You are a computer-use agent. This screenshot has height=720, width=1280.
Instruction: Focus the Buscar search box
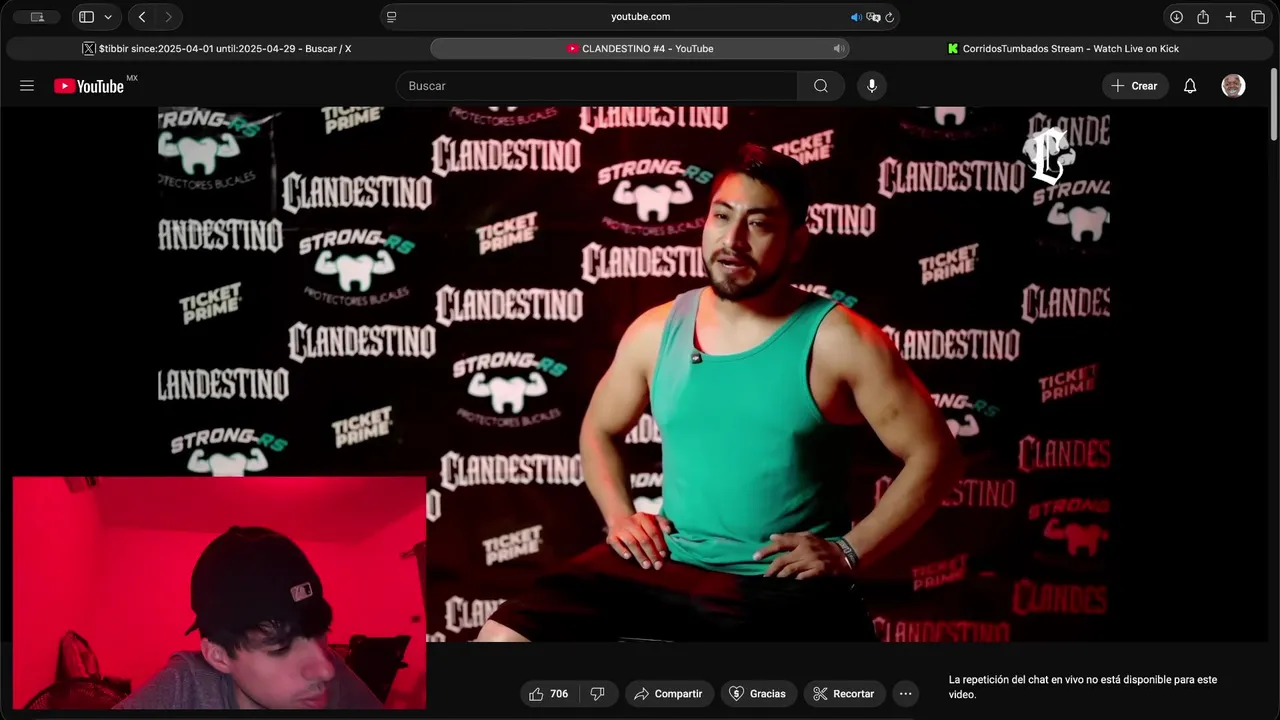tap(597, 86)
